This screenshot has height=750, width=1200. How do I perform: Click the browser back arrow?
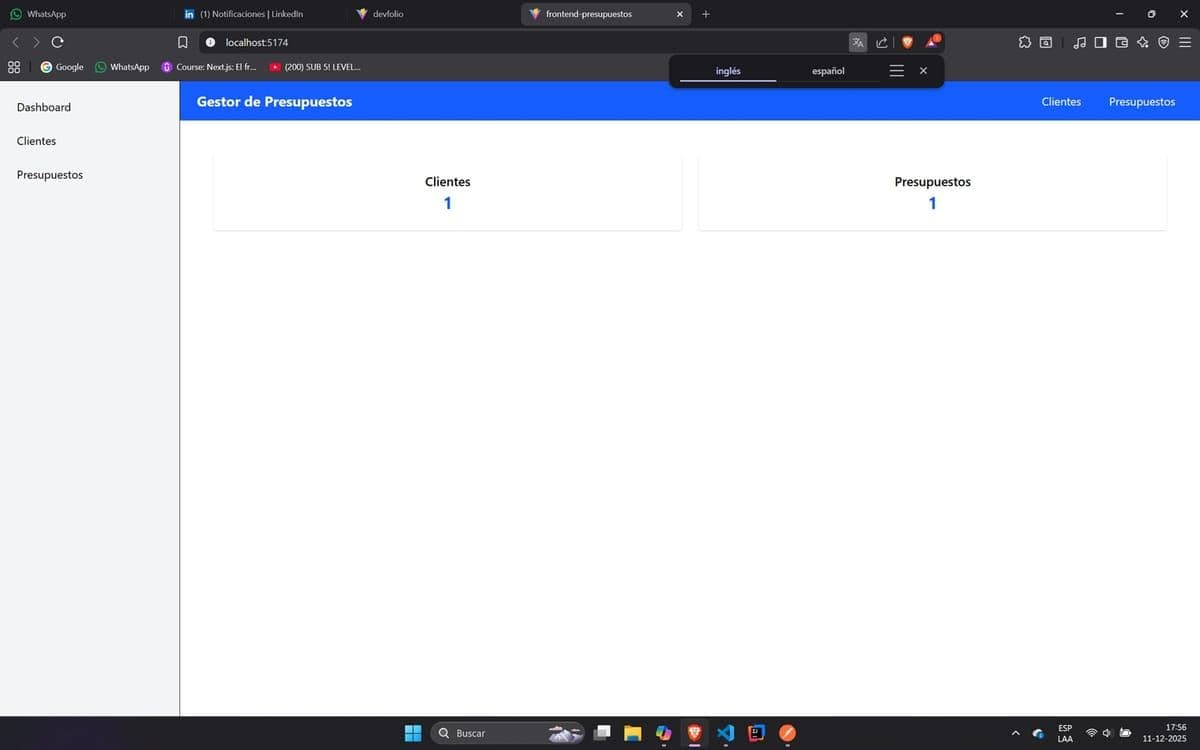coord(15,42)
